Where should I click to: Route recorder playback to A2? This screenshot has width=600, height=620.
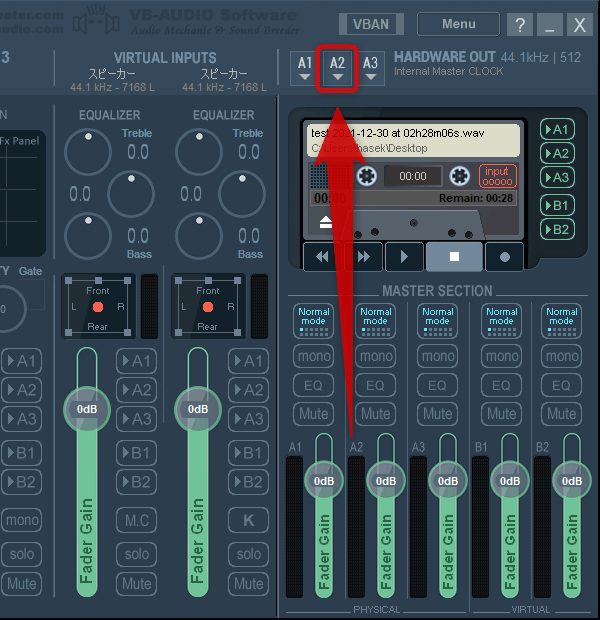click(x=557, y=153)
